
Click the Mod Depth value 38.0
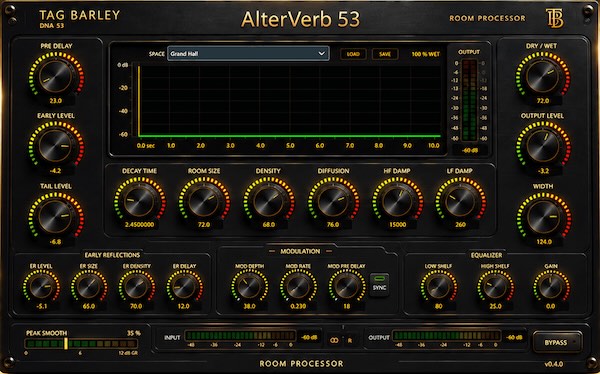[249, 306]
